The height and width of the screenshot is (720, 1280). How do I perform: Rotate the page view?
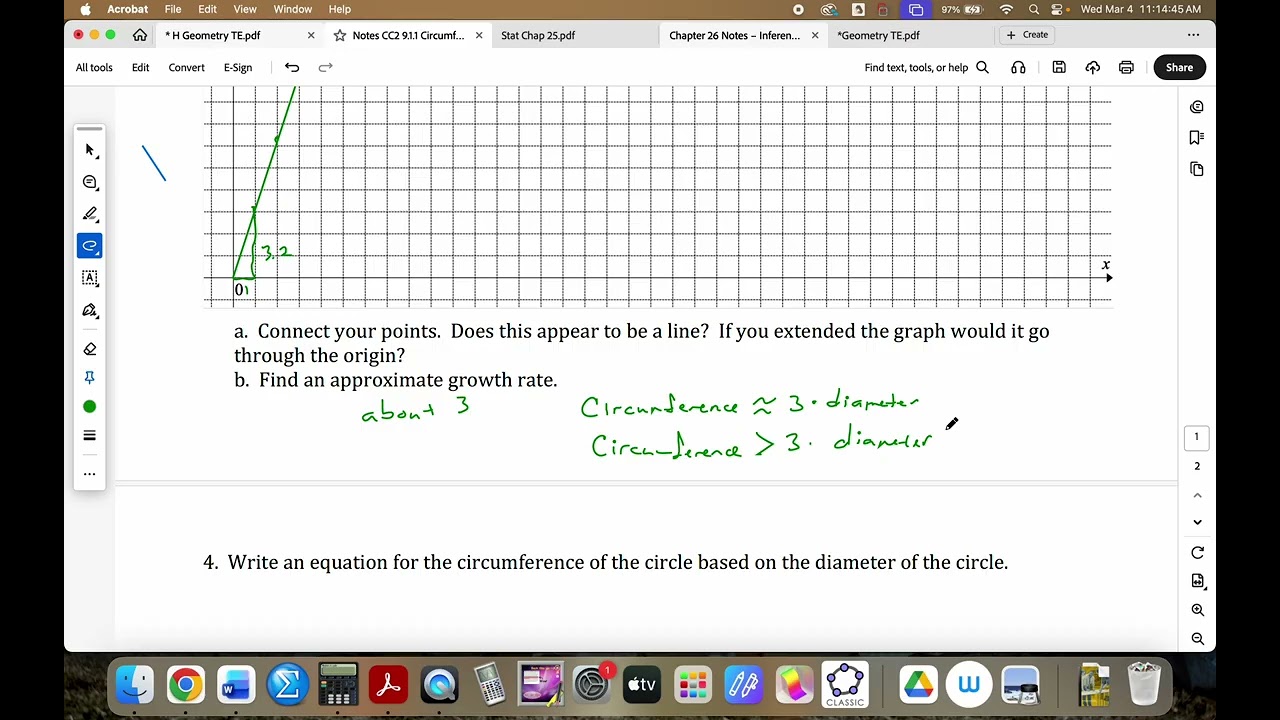coord(1197,553)
